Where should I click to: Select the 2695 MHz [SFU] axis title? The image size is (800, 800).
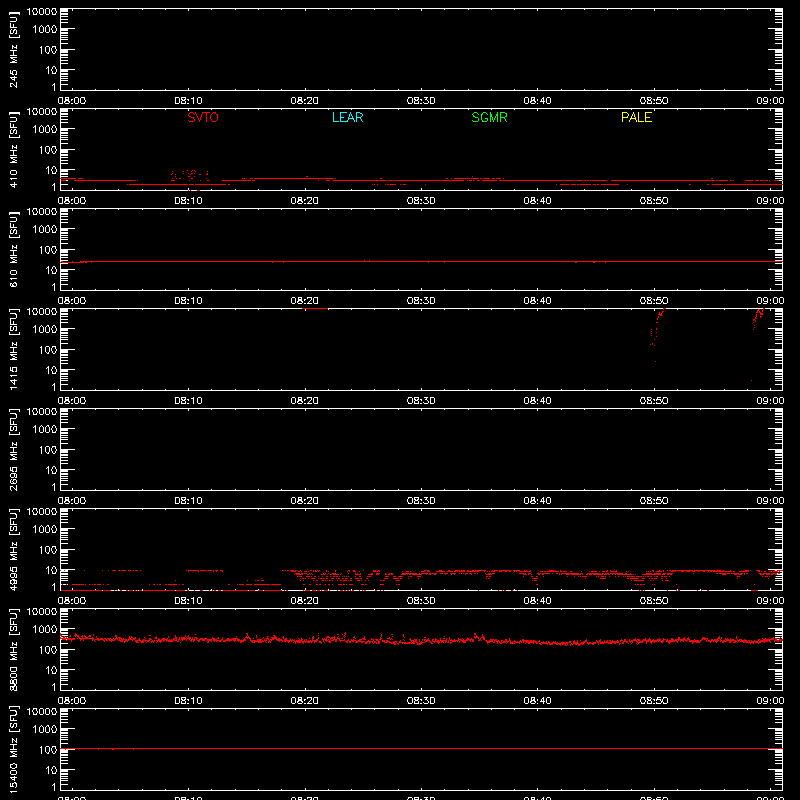[13, 449]
